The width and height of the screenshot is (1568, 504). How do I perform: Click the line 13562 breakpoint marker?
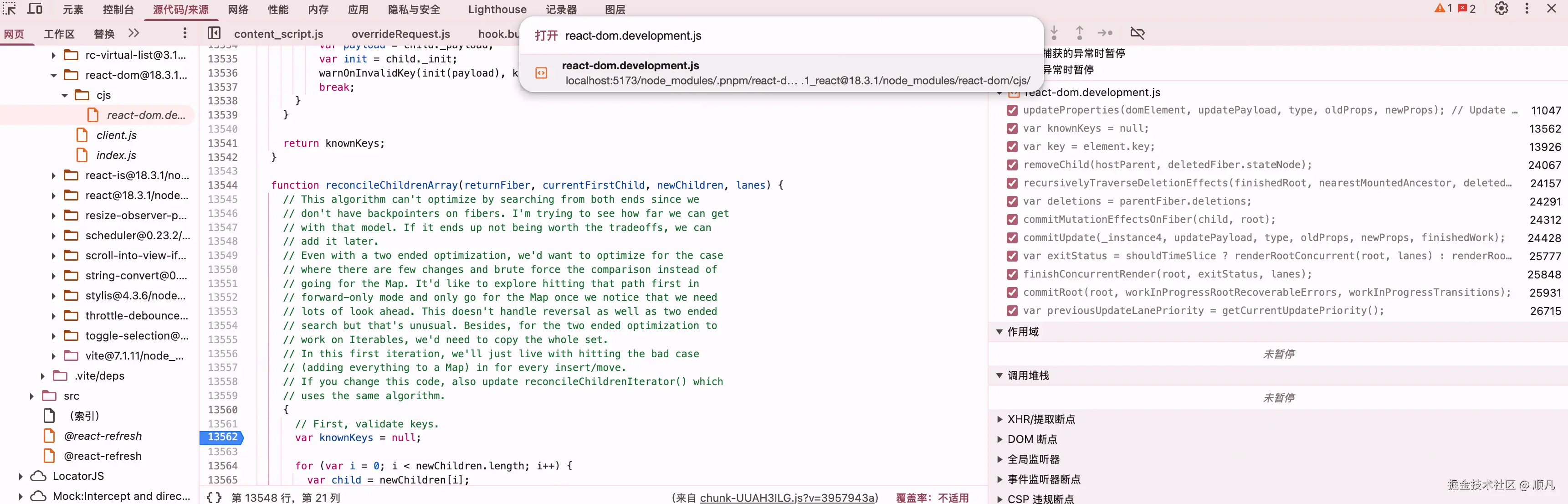pos(222,437)
